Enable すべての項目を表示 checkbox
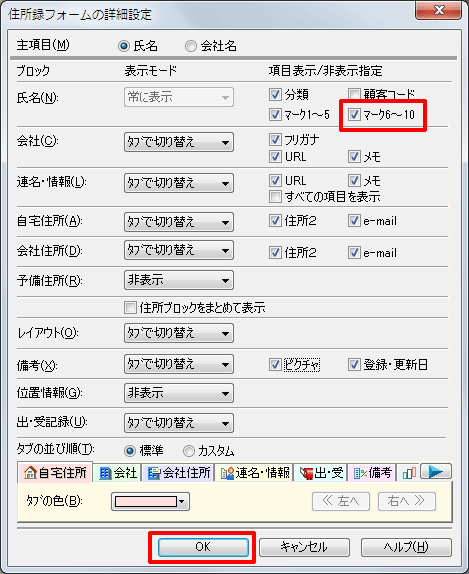This screenshot has width=469, height=574. point(275,197)
